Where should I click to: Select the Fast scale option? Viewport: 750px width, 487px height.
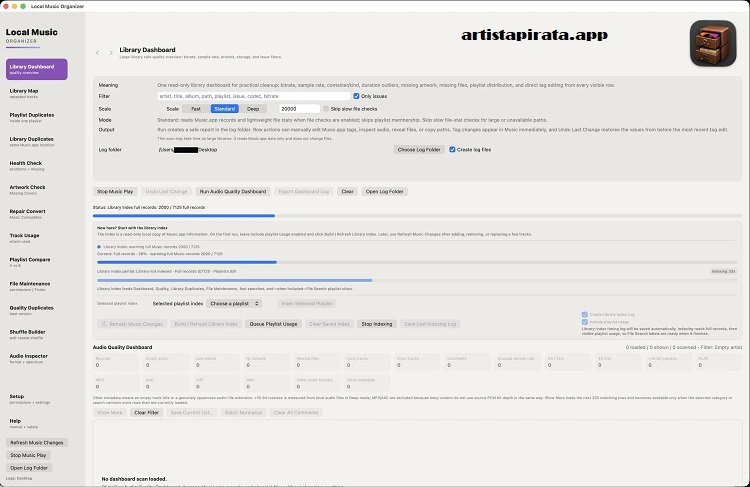click(196, 109)
